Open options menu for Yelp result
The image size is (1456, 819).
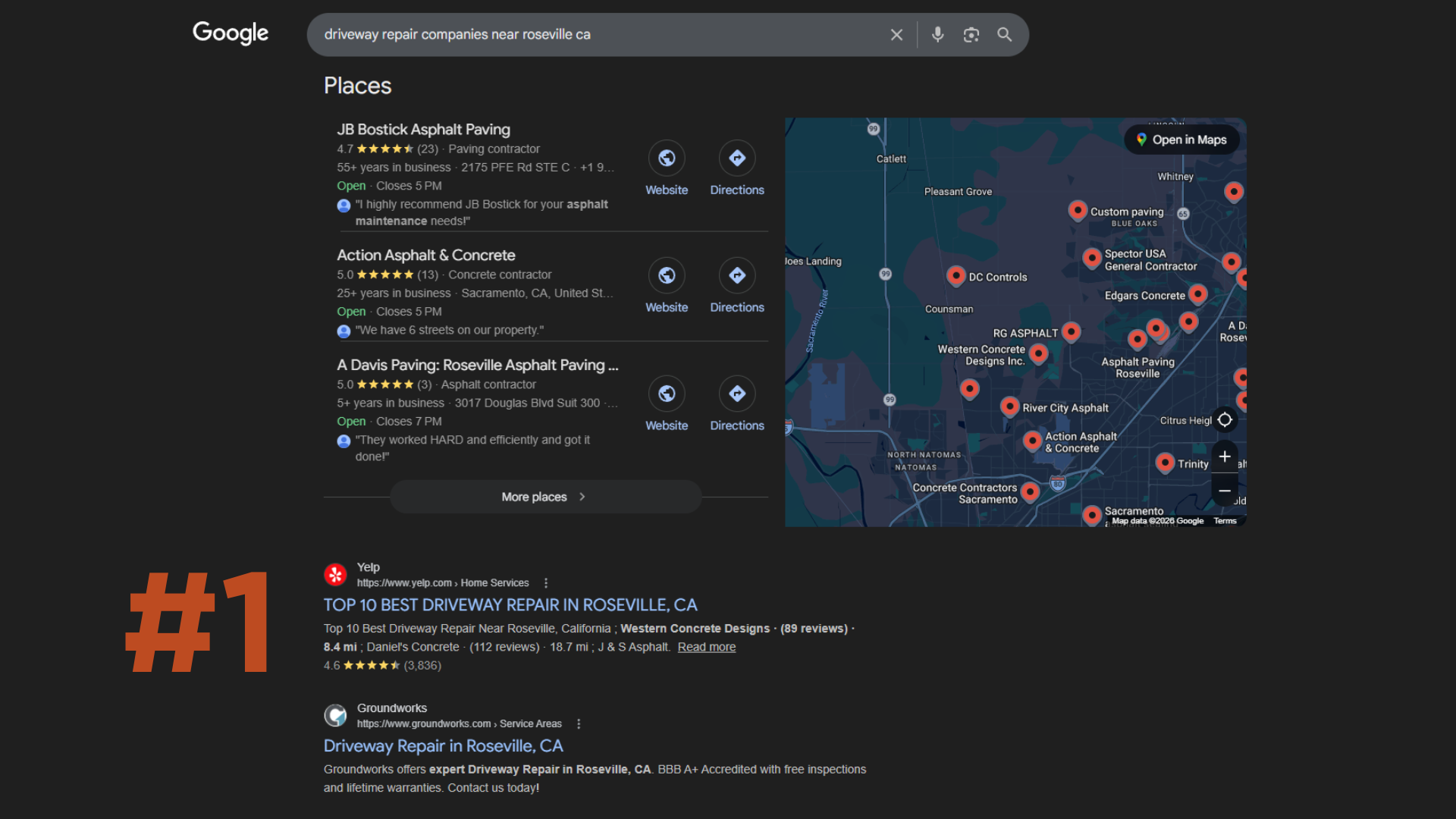[x=546, y=583]
